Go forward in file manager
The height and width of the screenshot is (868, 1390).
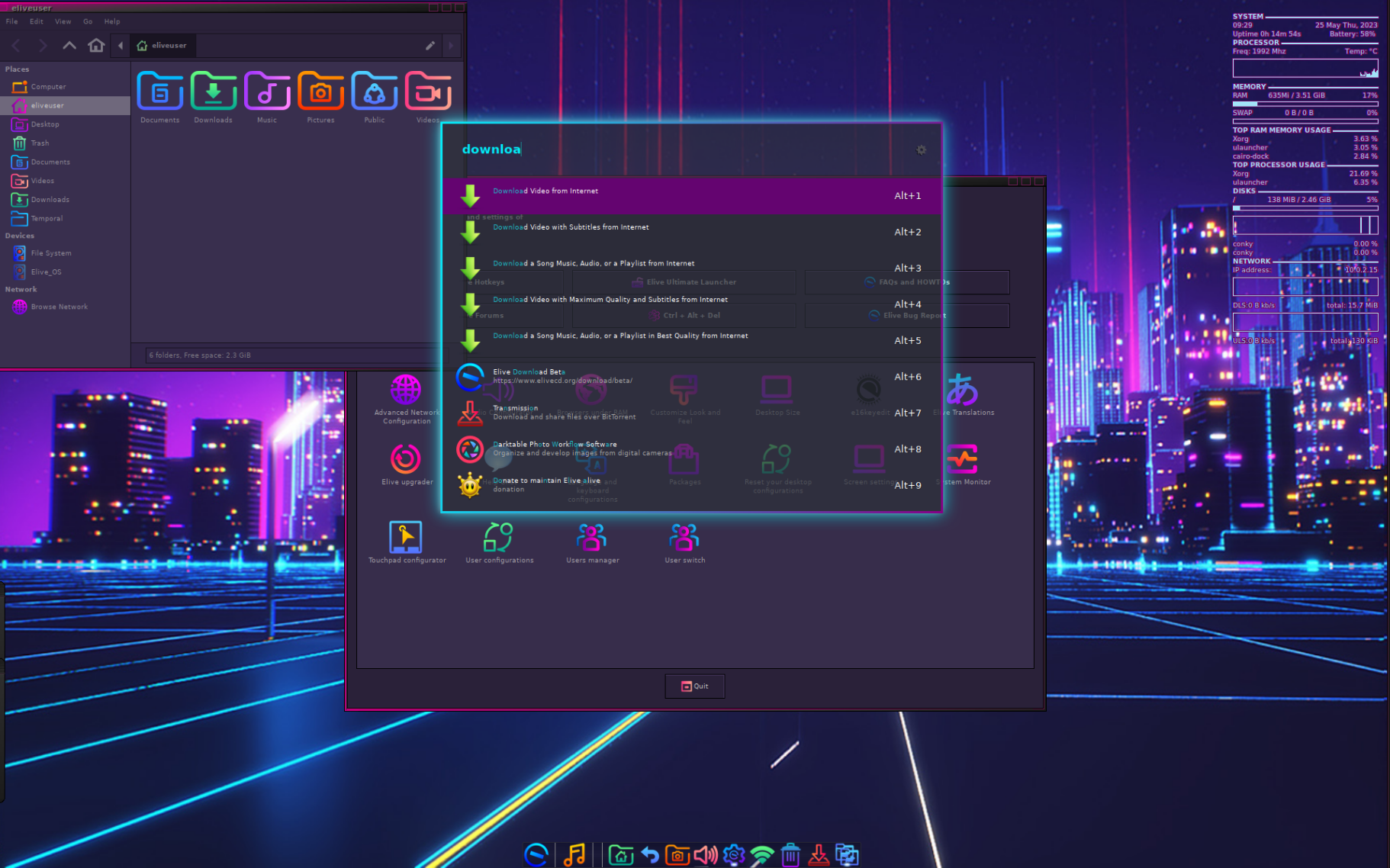(x=43, y=46)
